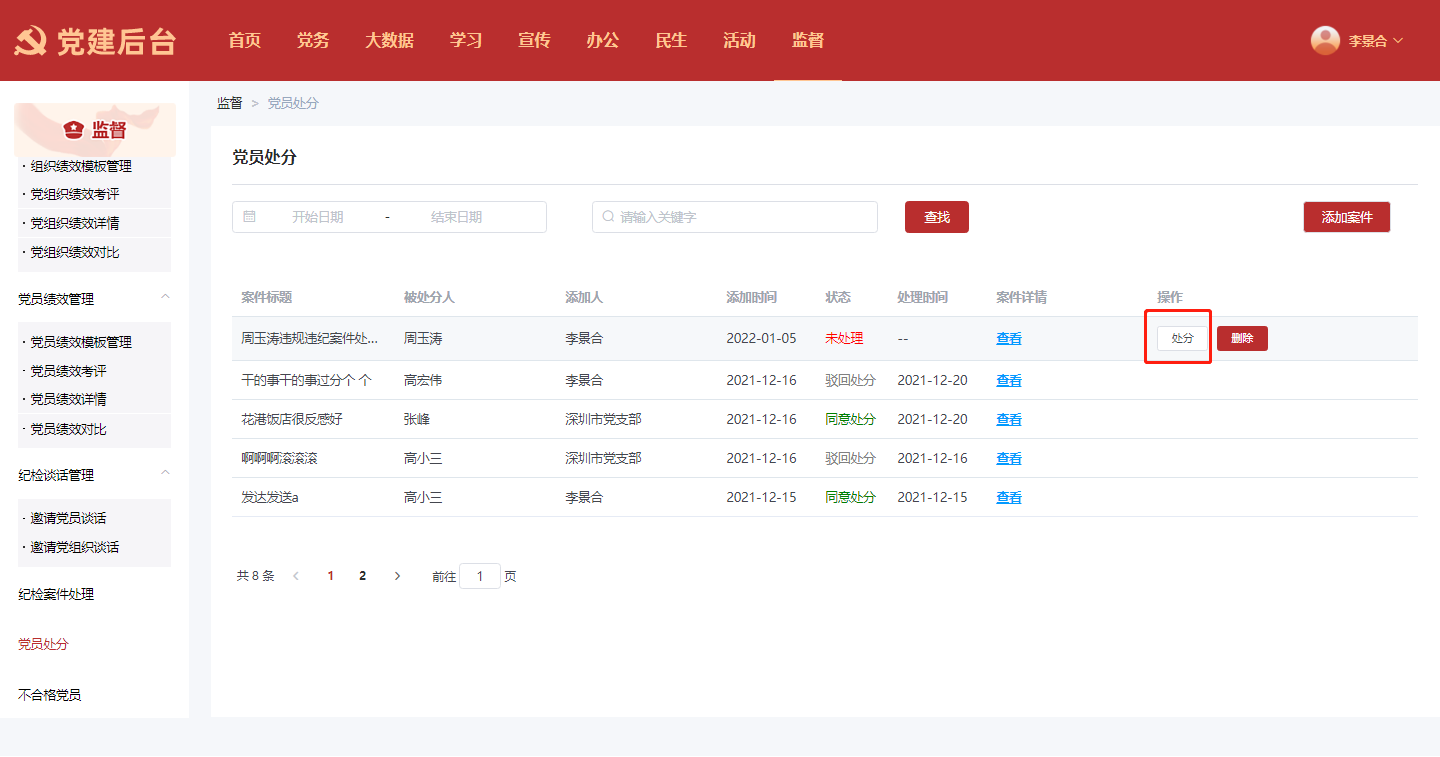
Task: Collapse the 党员绩效管理 section
Action: [165, 298]
